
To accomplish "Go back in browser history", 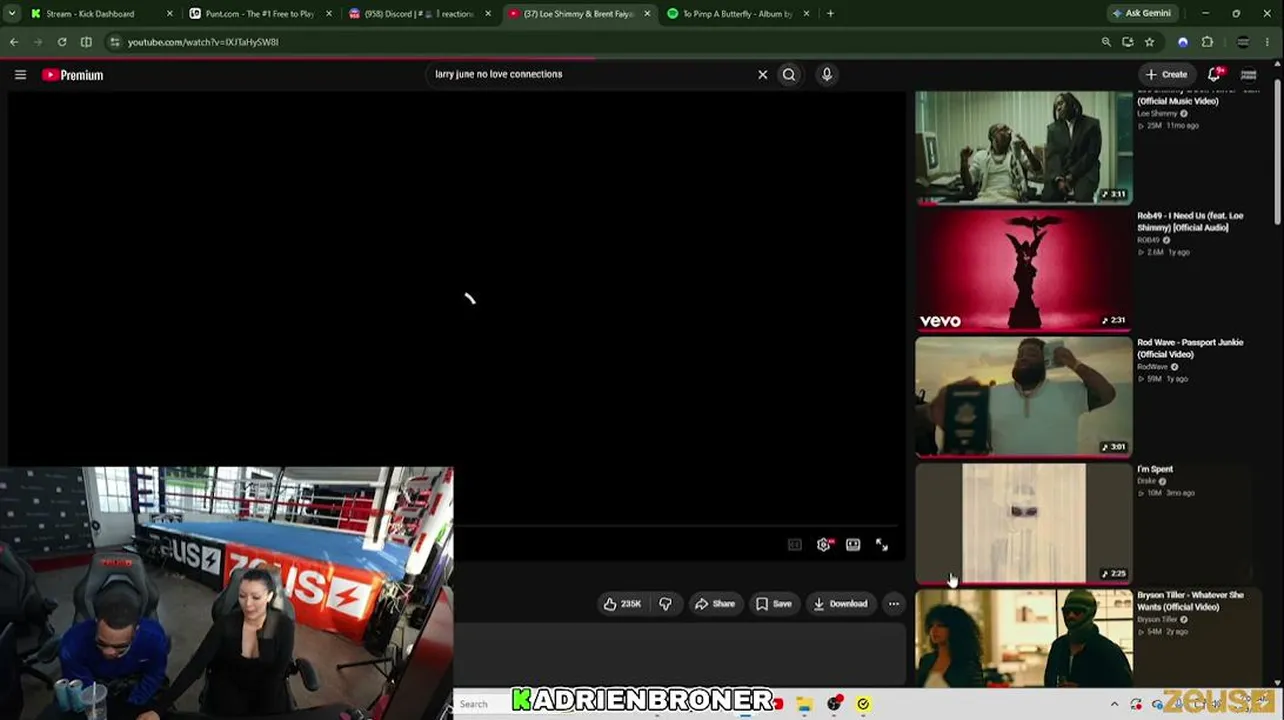I will pos(14,42).
